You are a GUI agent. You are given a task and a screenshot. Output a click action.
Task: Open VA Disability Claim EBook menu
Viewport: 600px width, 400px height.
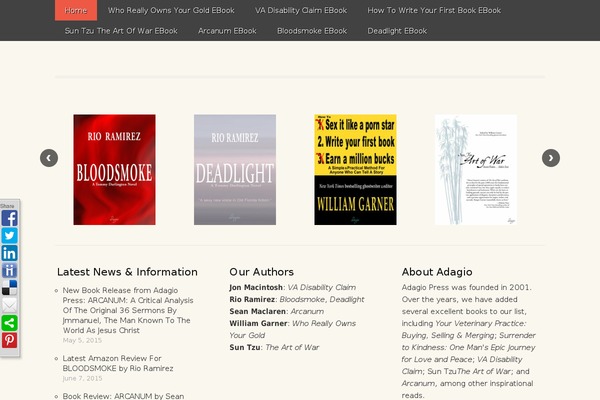click(301, 10)
